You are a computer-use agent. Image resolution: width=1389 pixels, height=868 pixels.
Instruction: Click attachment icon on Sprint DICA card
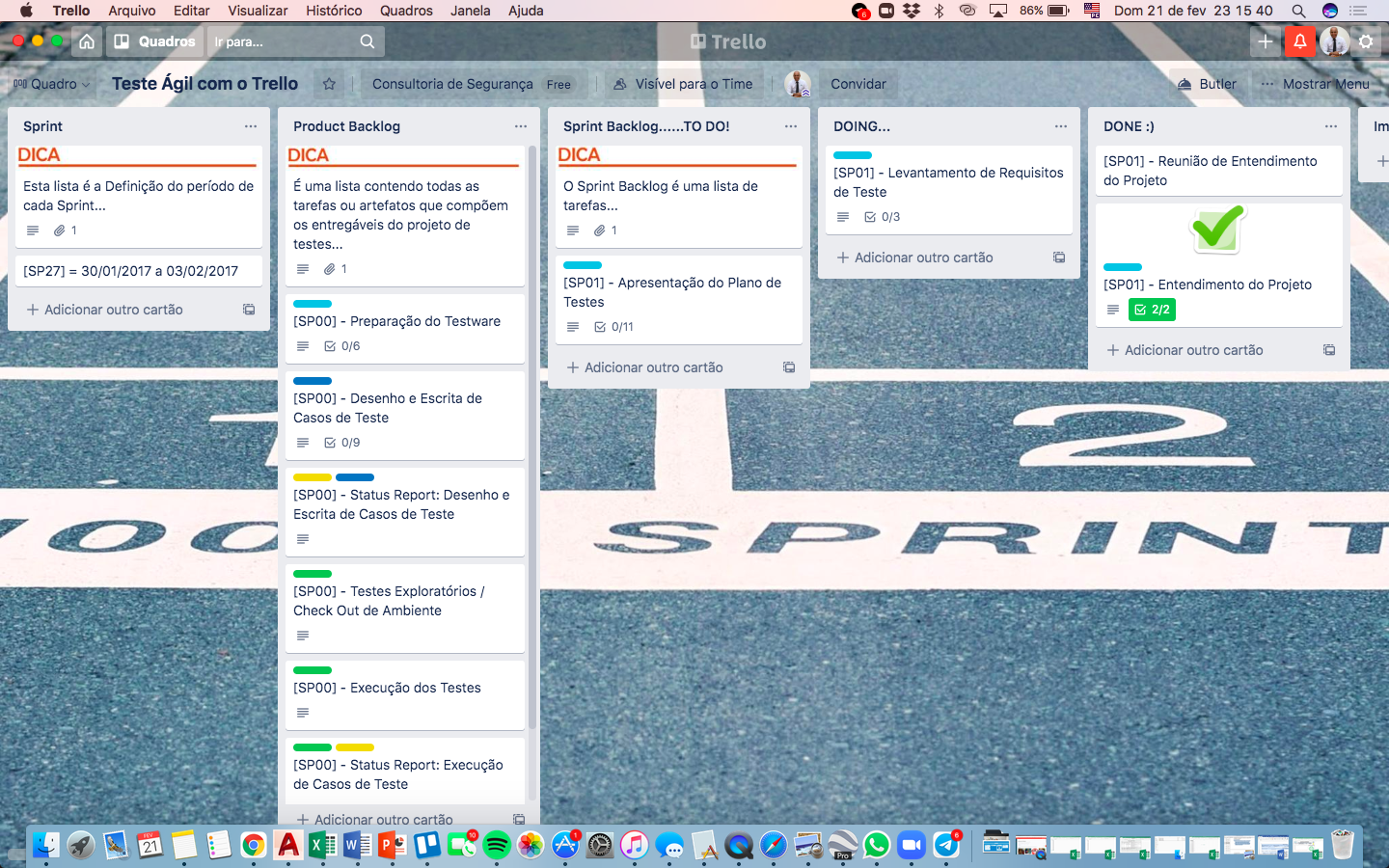[x=60, y=231]
